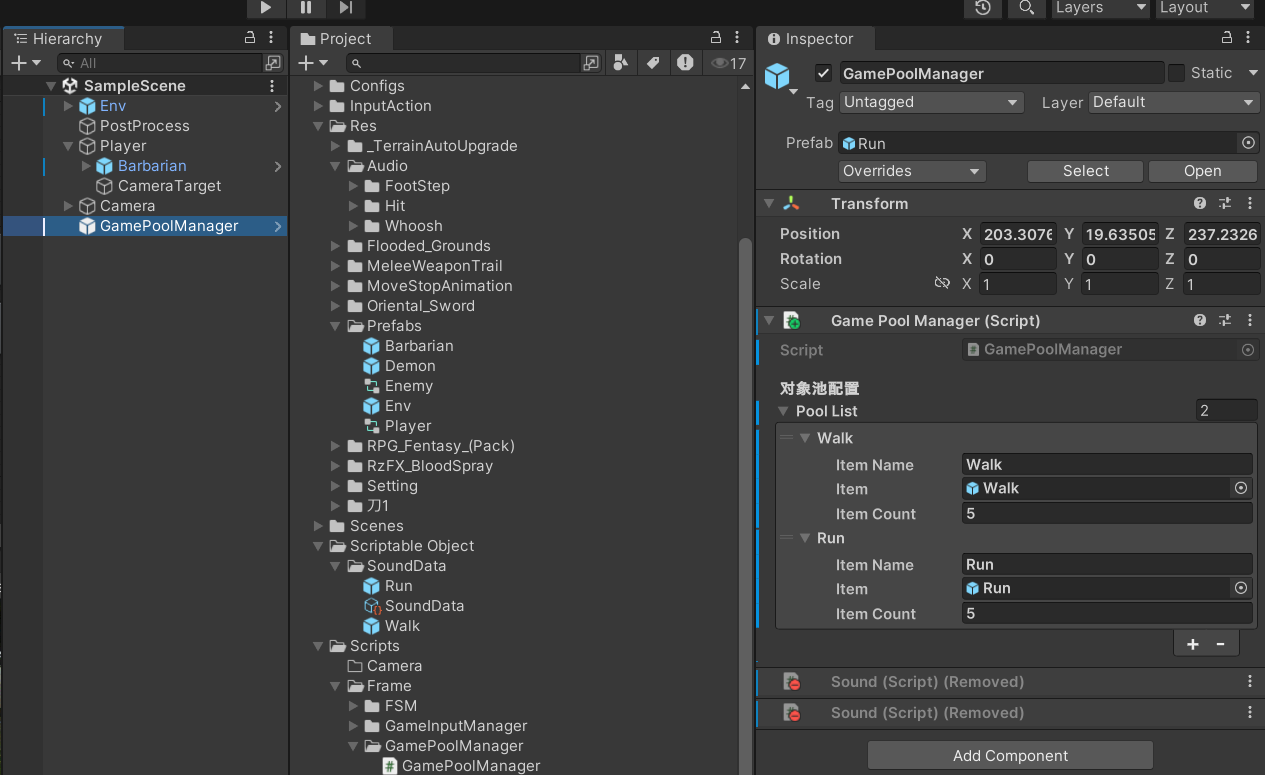This screenshot has width=1265, height=775.
Task: Click the prefab Select button
Action: 1086,171
